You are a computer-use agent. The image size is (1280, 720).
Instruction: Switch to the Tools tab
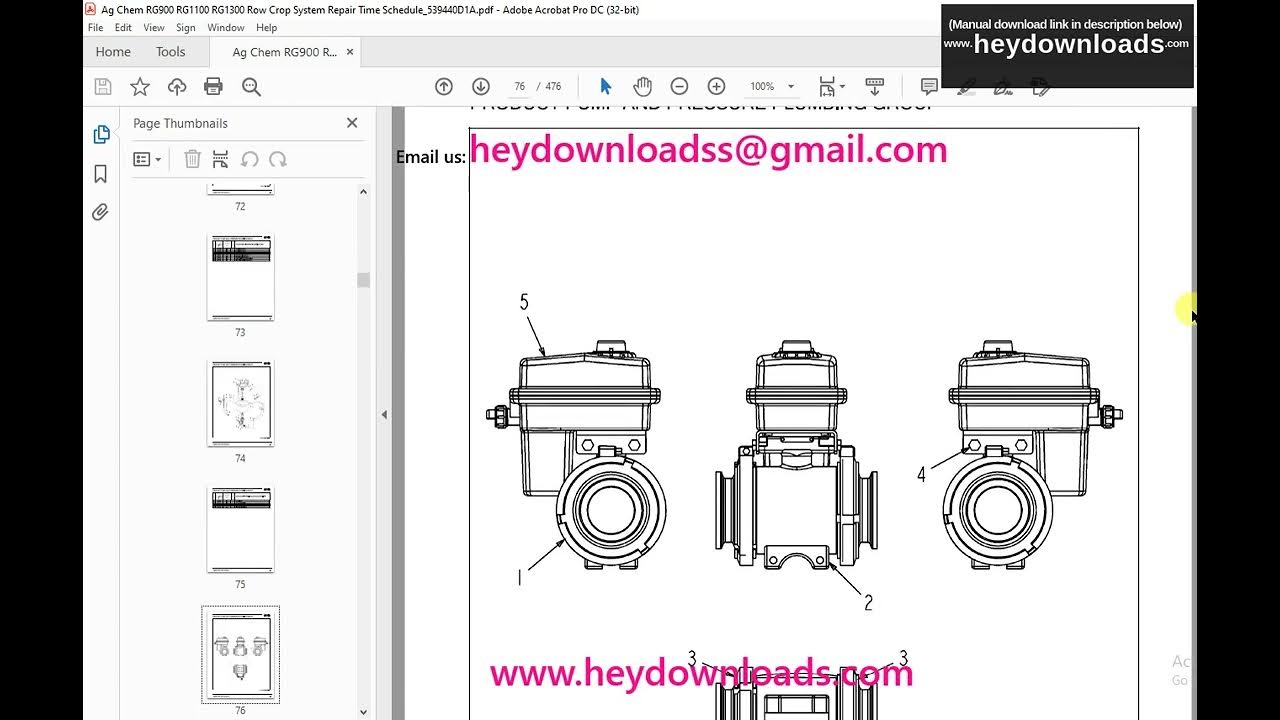[x=171, y=52]
